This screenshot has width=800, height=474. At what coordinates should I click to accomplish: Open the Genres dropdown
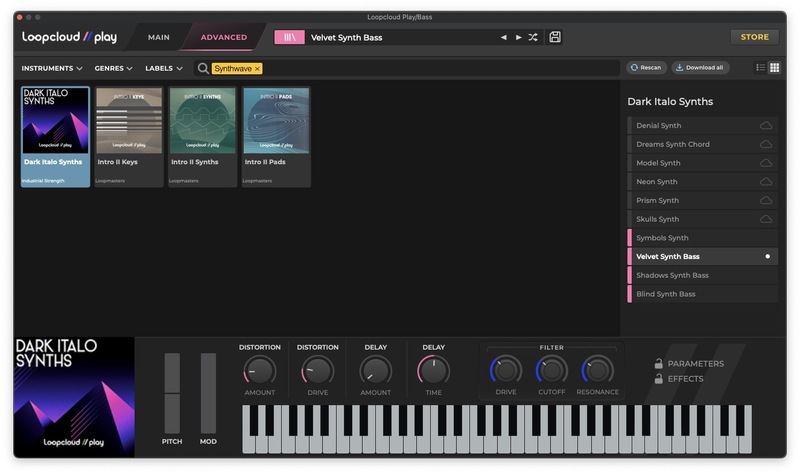click(x=113, y=69)
